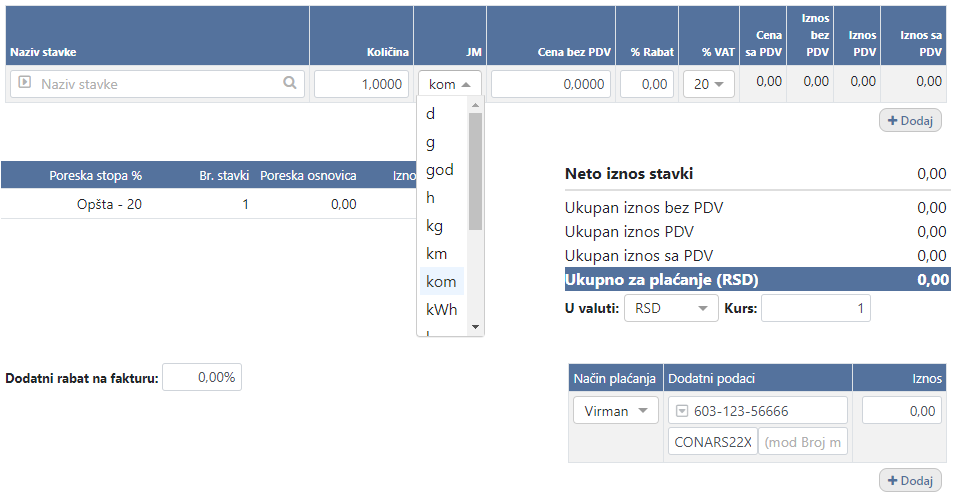
Task: Click the JM column header
Action: [450, 36]
